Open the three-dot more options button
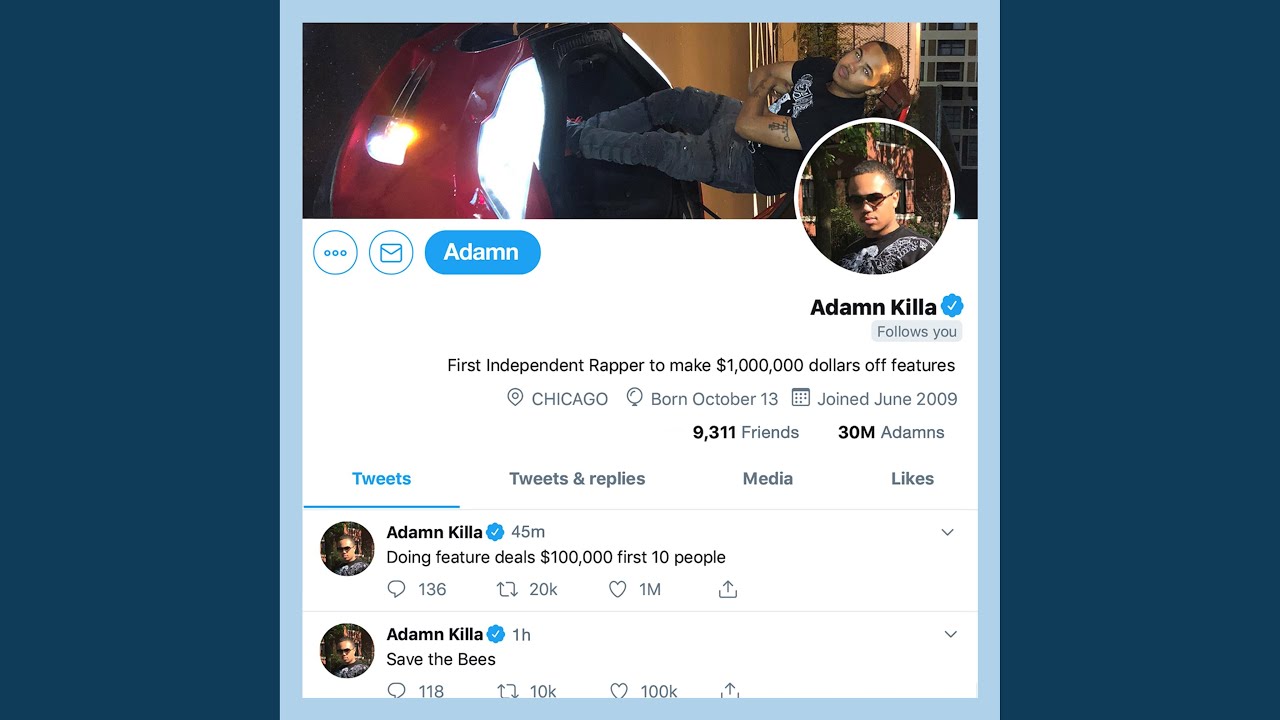The height and width of the screenshot is (720, 1280). [335, 253]
